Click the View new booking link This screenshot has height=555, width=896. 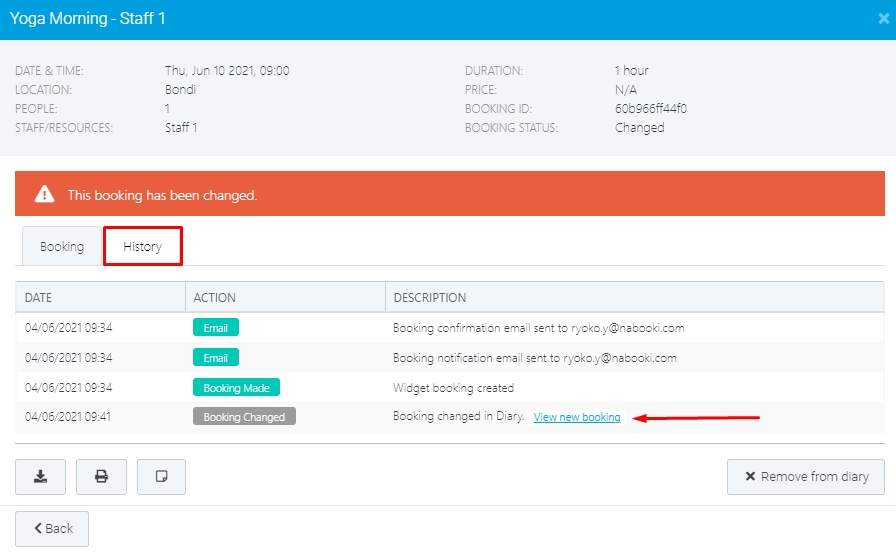(577, 417)
